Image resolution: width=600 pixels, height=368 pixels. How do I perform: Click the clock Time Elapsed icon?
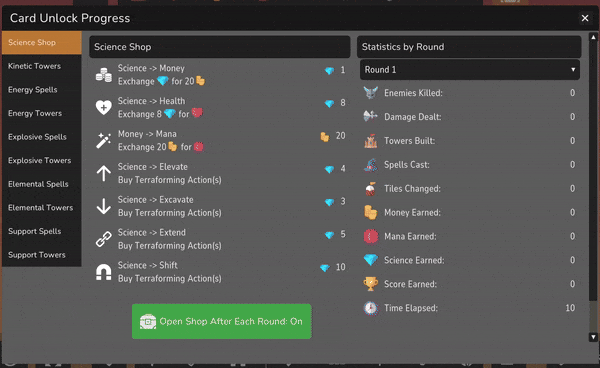tap(370, 308)
